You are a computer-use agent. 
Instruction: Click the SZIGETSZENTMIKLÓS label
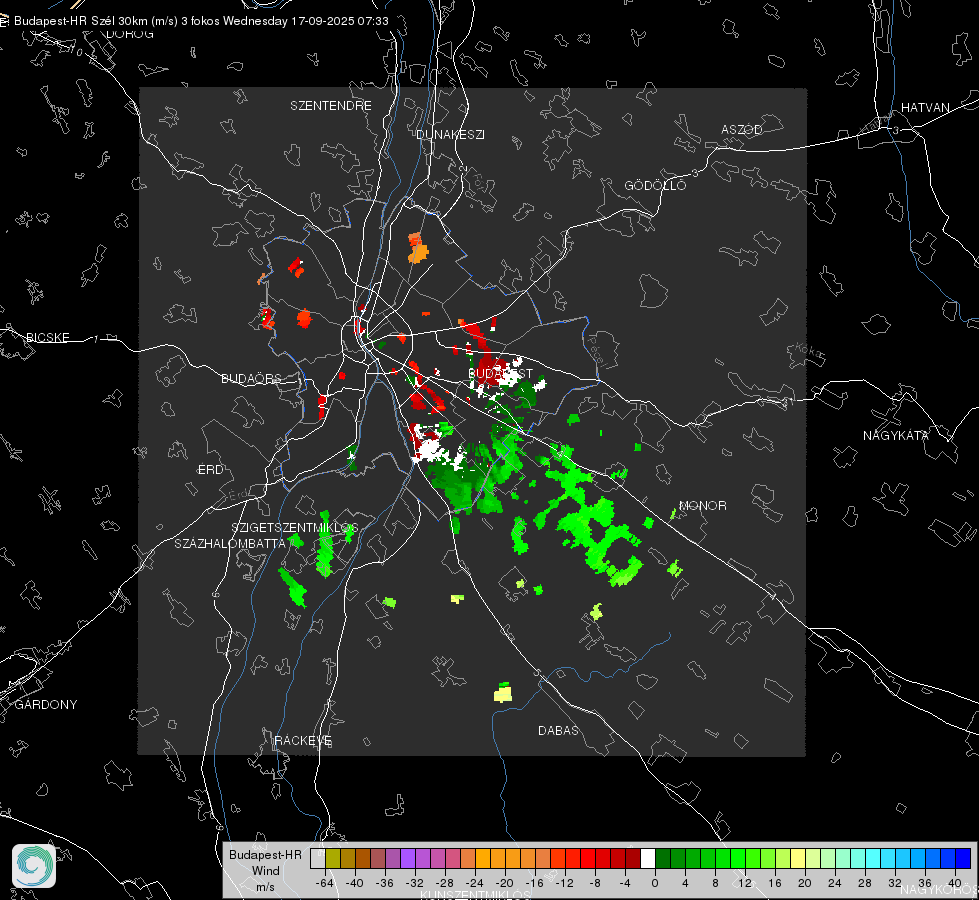(x=295, y=528)
